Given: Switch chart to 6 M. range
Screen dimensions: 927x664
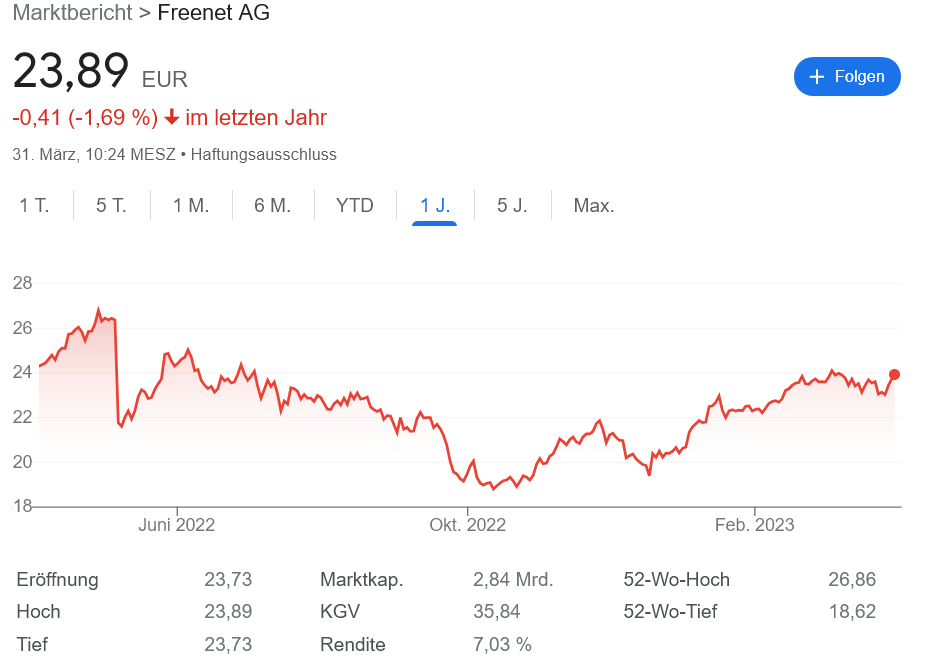Looking at the screenshot, I should [272, 206].
